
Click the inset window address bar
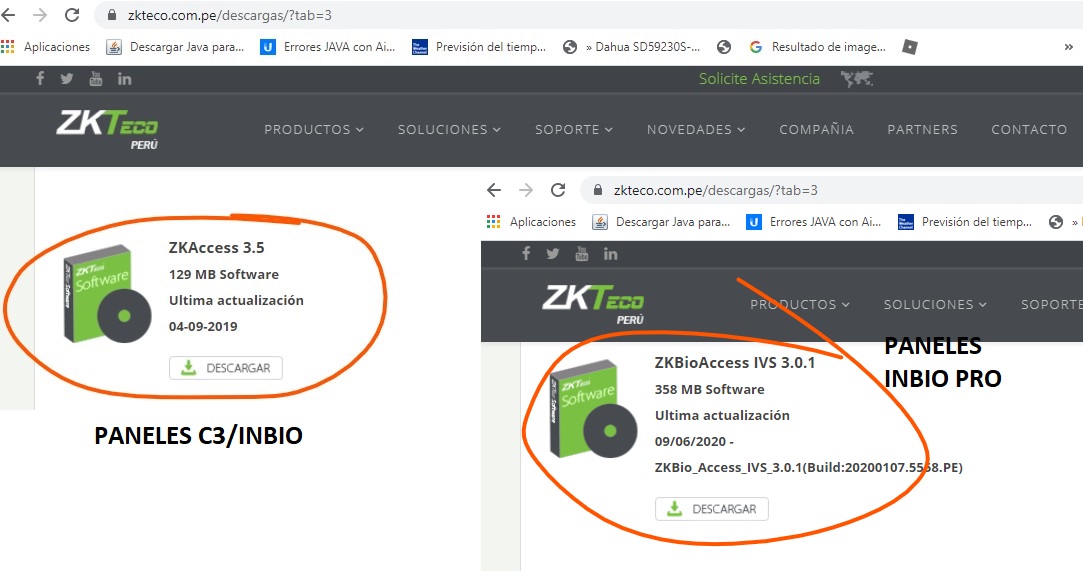click(832, 190)
